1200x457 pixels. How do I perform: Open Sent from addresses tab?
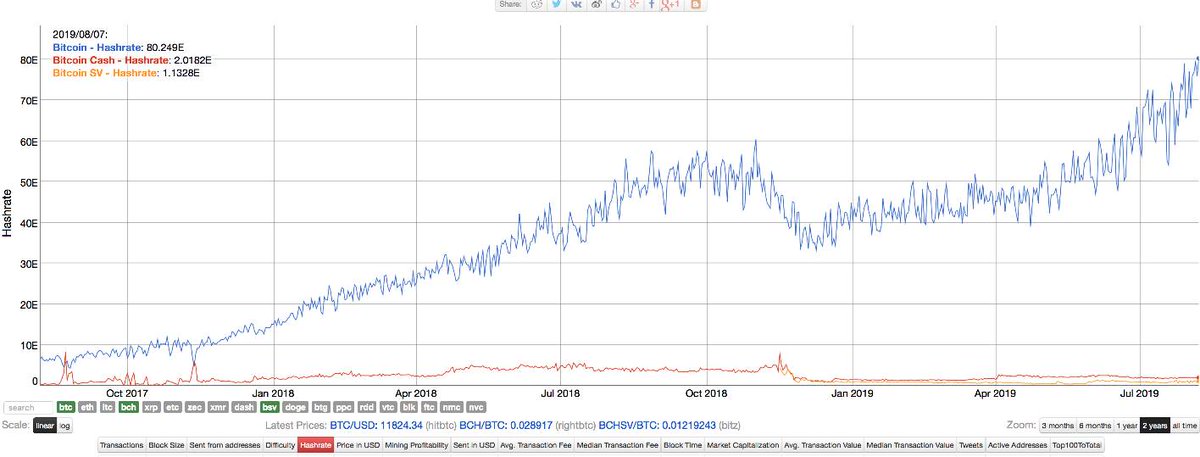coord(225,445)
